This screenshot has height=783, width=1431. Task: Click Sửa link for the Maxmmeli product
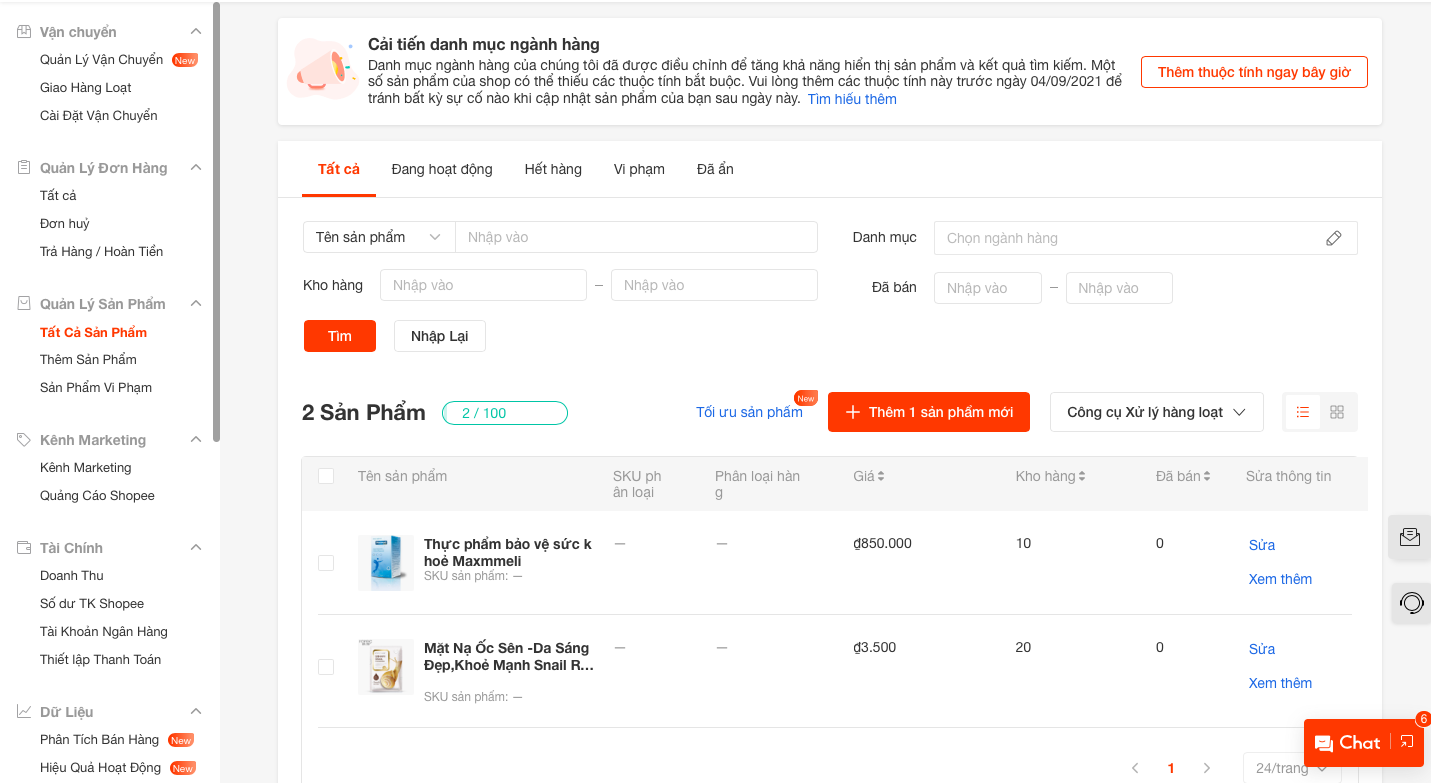pos(1262,545)
